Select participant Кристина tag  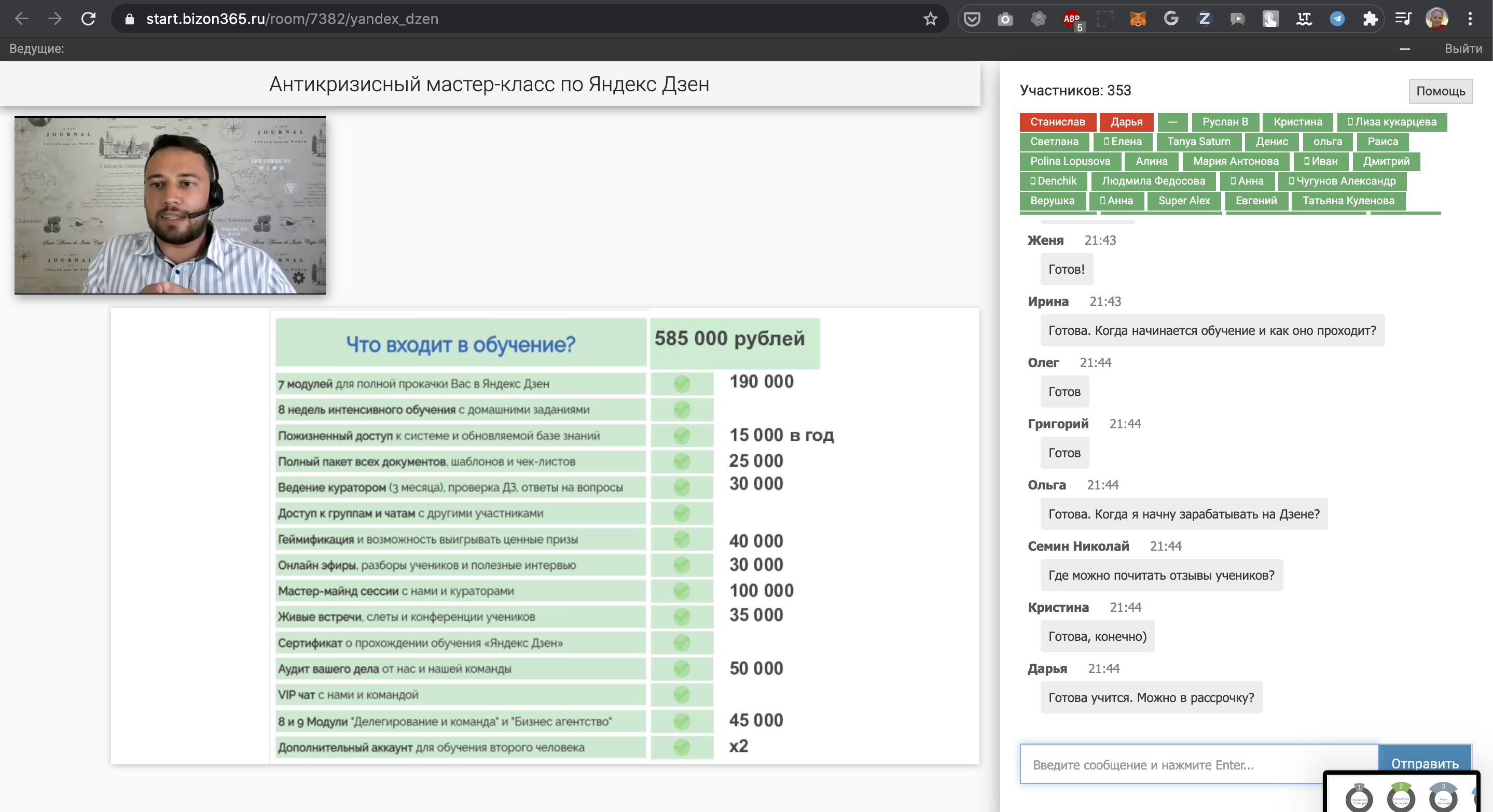[1297, 122]
